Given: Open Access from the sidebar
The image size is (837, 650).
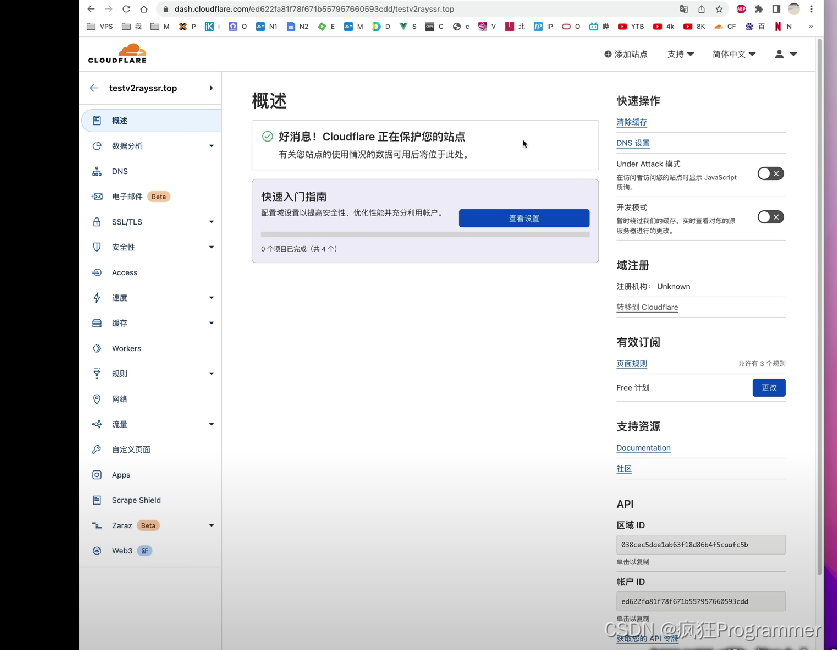Looking at the screenshot, I should pyautogui.click(x=127, y=272).
